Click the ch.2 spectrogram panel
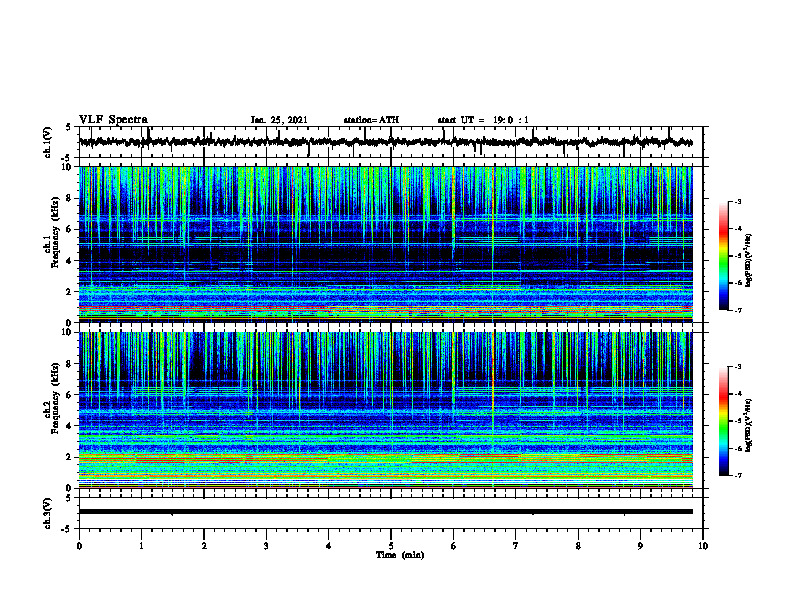 385,410
